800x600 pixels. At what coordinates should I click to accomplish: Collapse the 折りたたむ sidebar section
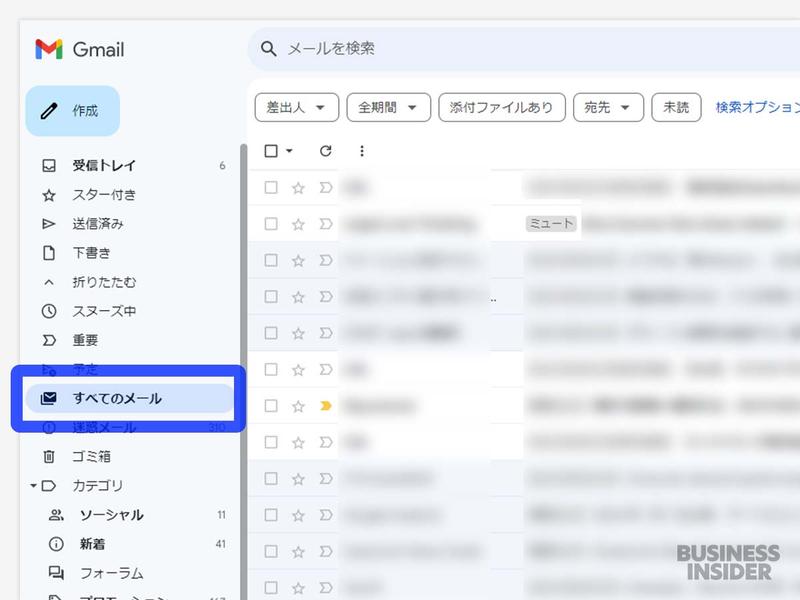point(104,282)
